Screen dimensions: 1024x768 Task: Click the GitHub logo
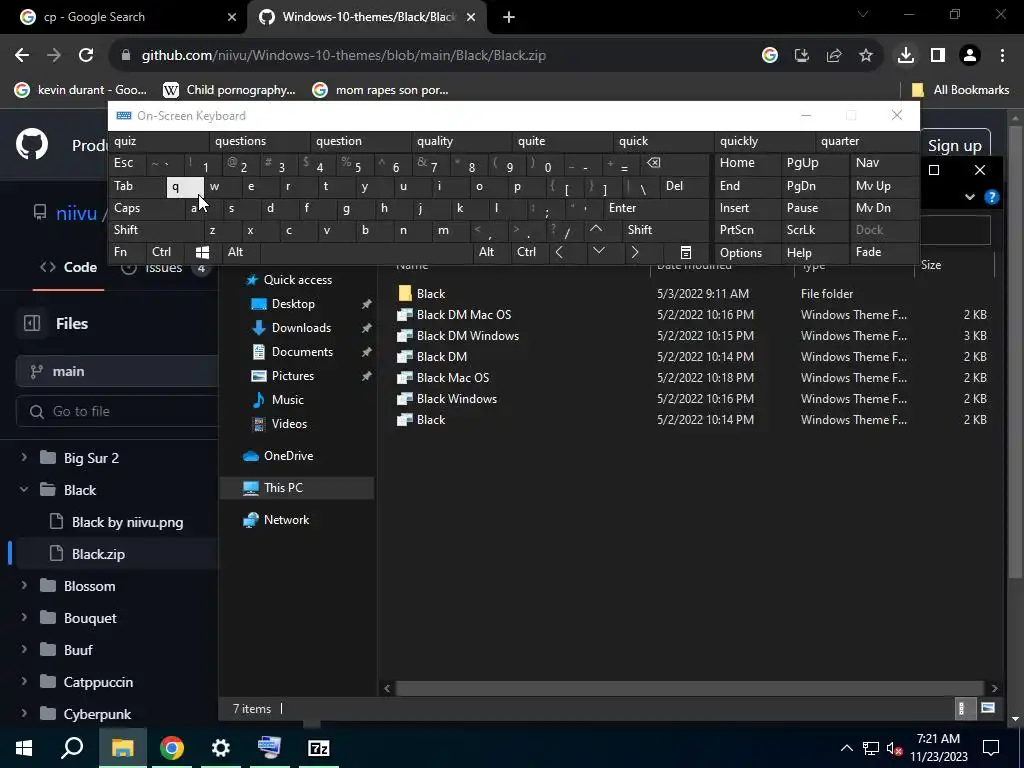pyautogui.click(x=32, y=144)
